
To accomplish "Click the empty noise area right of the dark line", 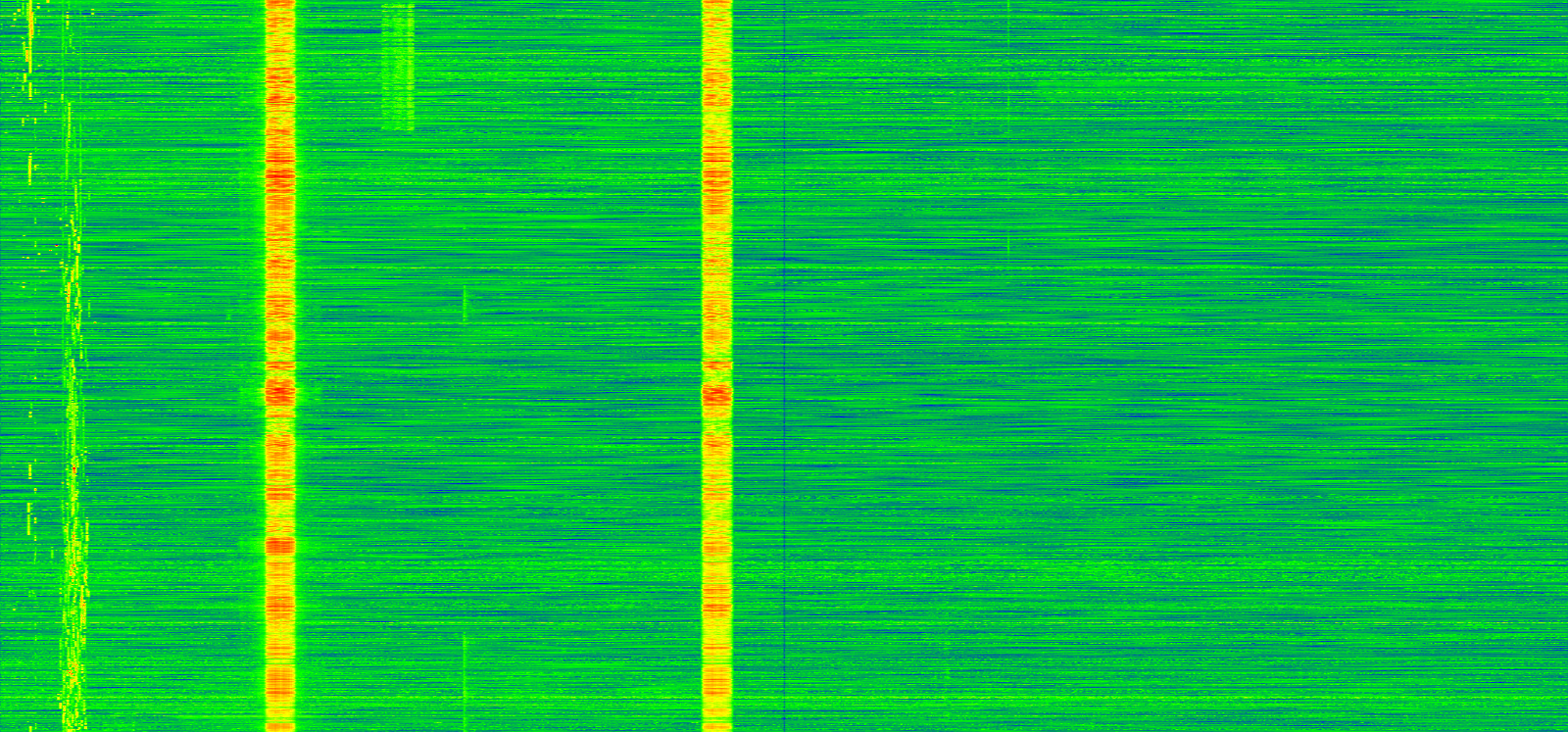I will coord(1176,392).
